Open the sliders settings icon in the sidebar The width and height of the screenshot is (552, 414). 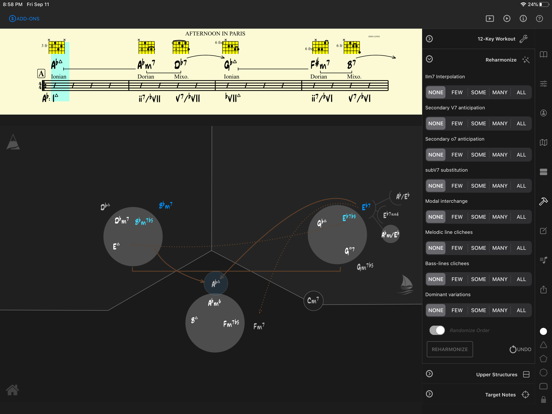coord(544,83)
